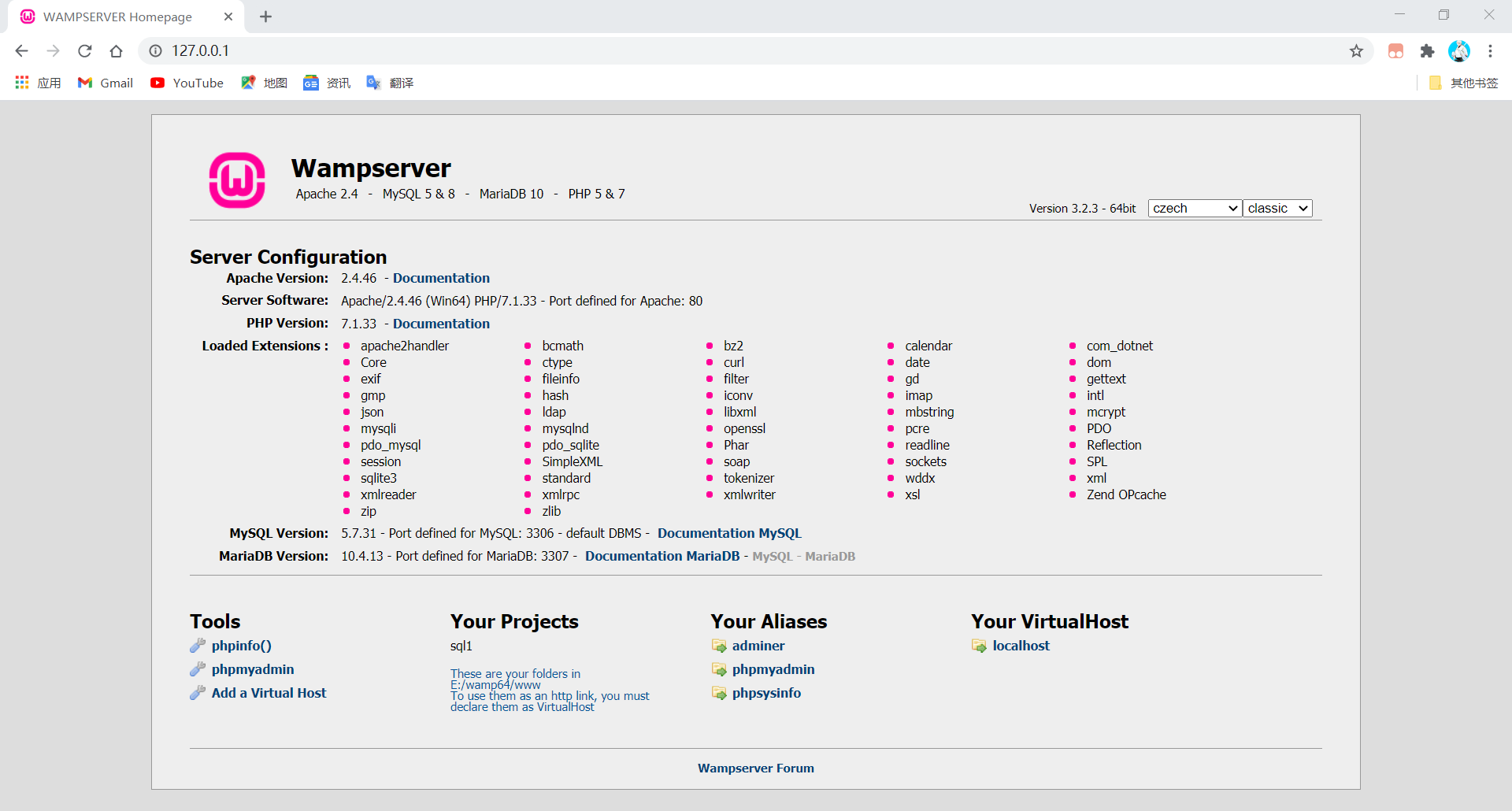
Task: Open Documentation MySQL link
Action: pos(729,533)
